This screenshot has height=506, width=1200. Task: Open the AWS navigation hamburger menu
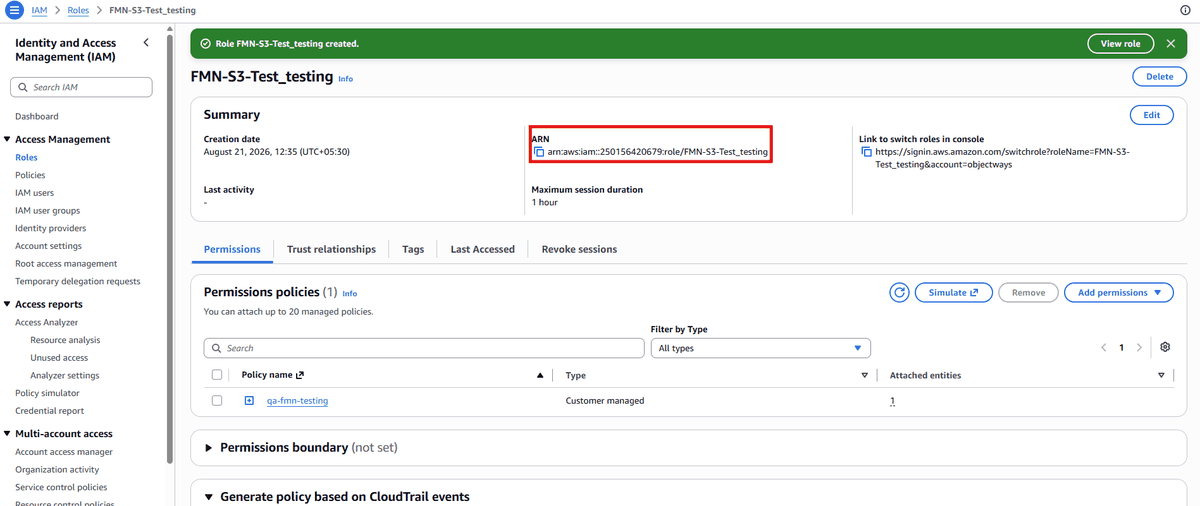[x=14, y=10]
